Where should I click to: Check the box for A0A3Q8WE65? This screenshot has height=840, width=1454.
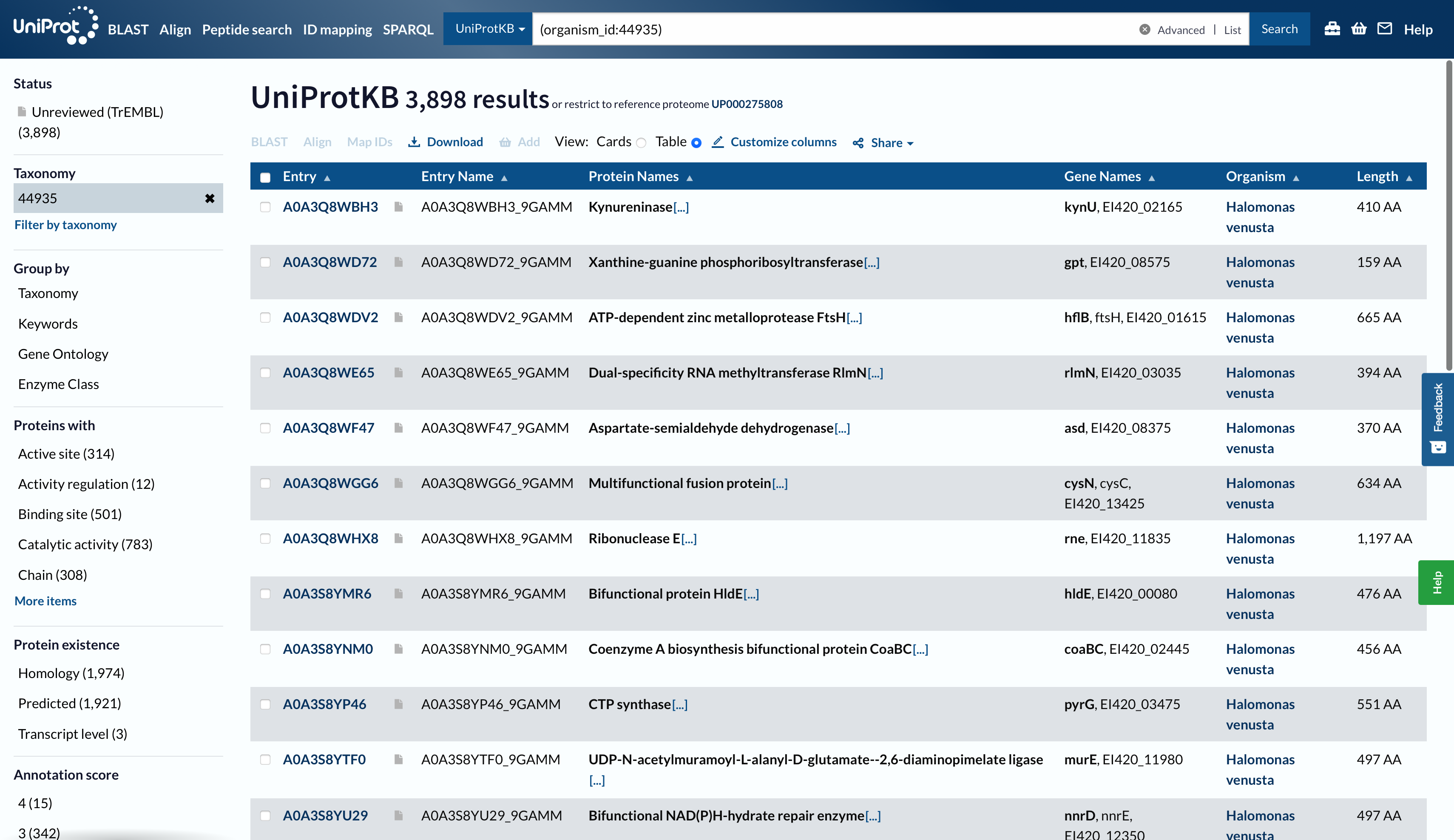(265, 373)
